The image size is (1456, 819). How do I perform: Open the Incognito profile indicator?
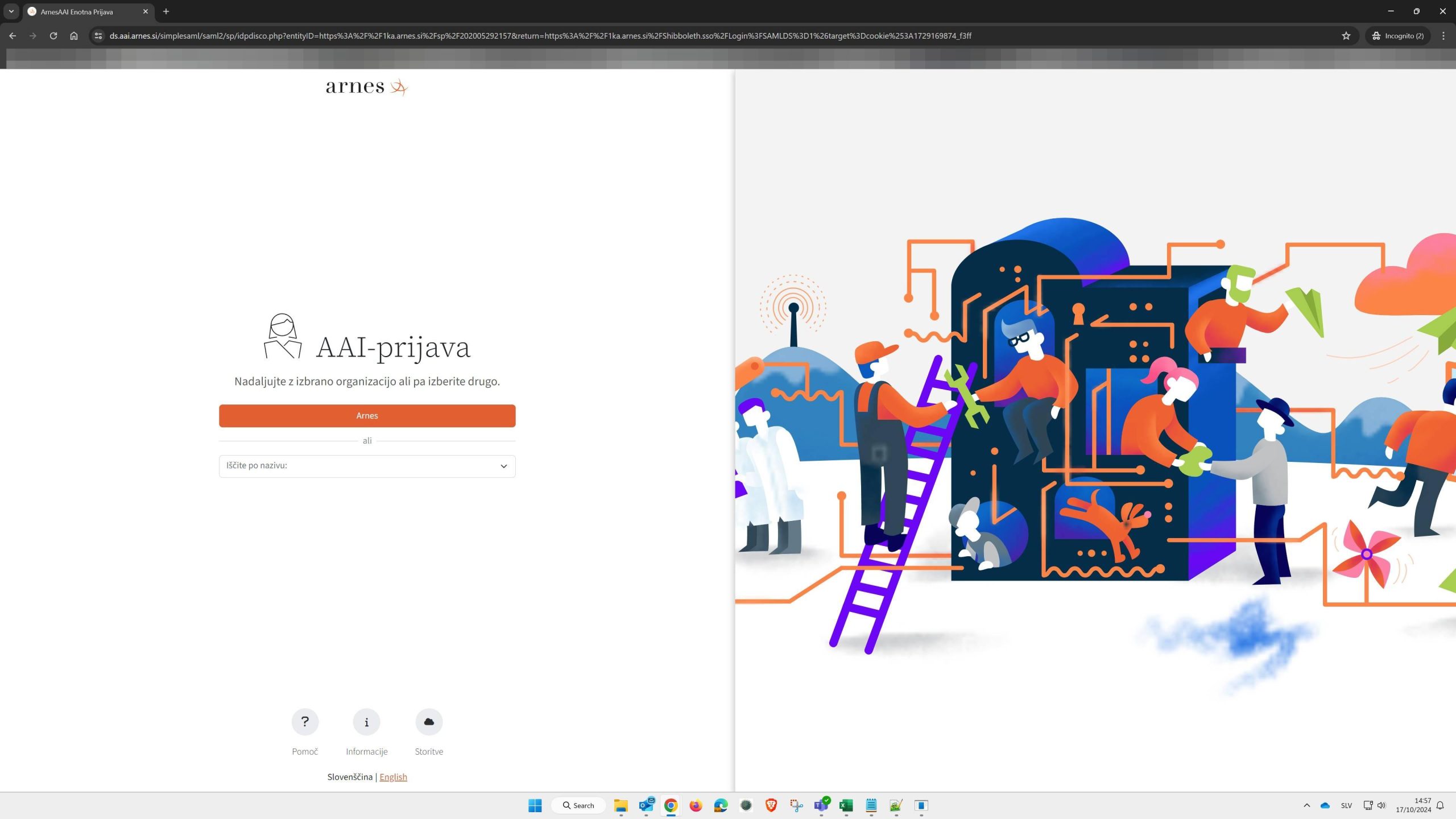pos(1398,36)
